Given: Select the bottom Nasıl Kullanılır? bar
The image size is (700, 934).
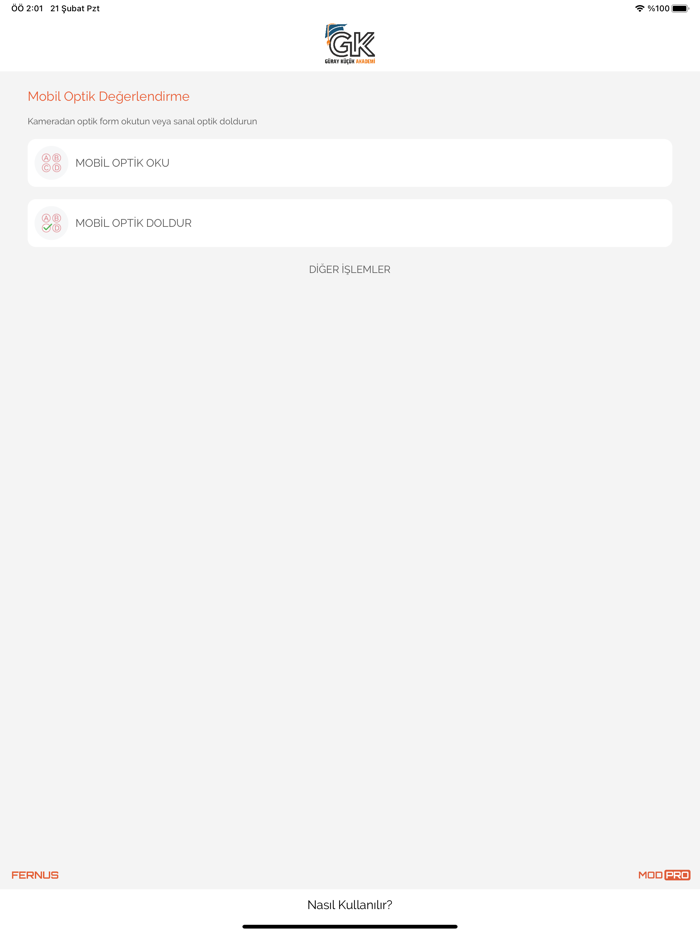Looking at the screenshot, I should point(350,905).
